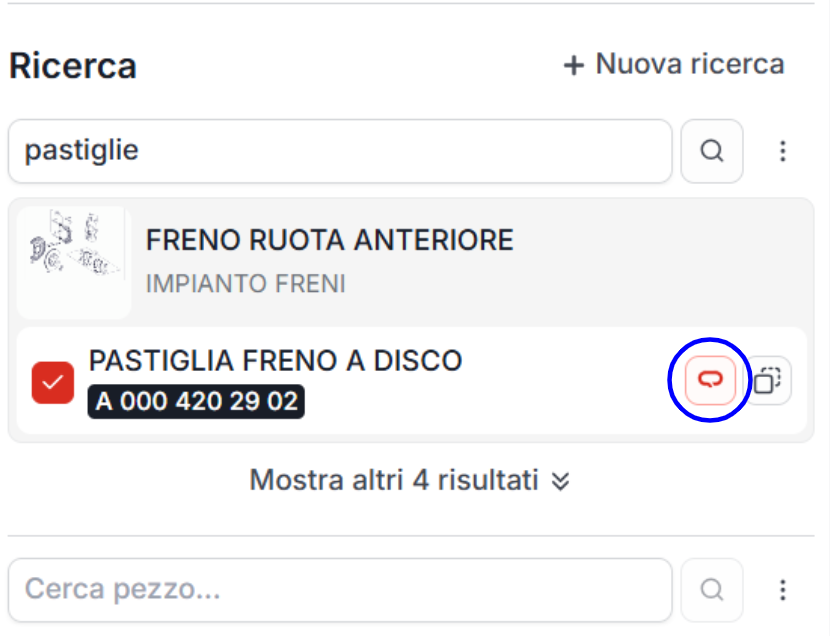Select the PASTIGLIA FRENO A DISCO title

click(275, 361)
